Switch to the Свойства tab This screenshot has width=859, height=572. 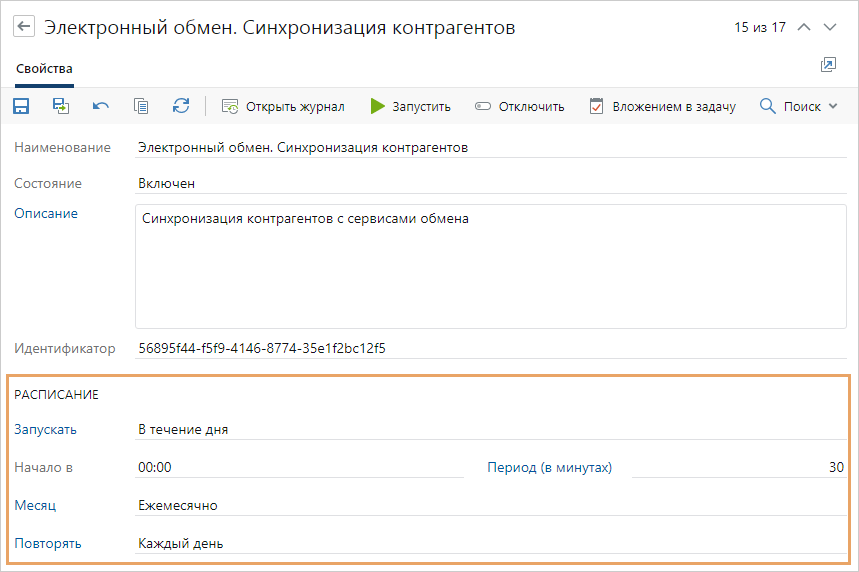coord(44,69)
